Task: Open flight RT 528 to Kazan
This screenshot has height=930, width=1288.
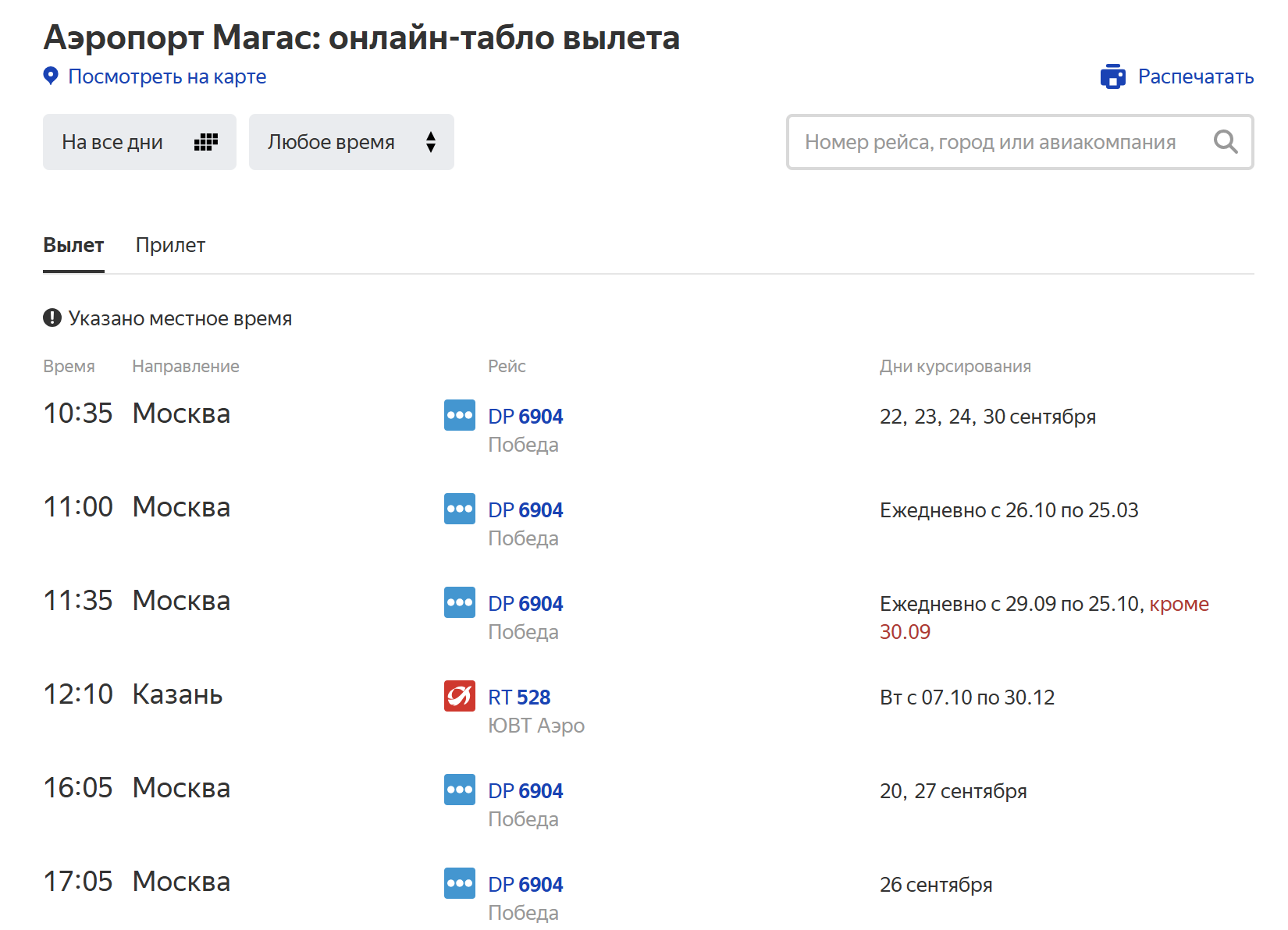Action: (x=519, y=697)
